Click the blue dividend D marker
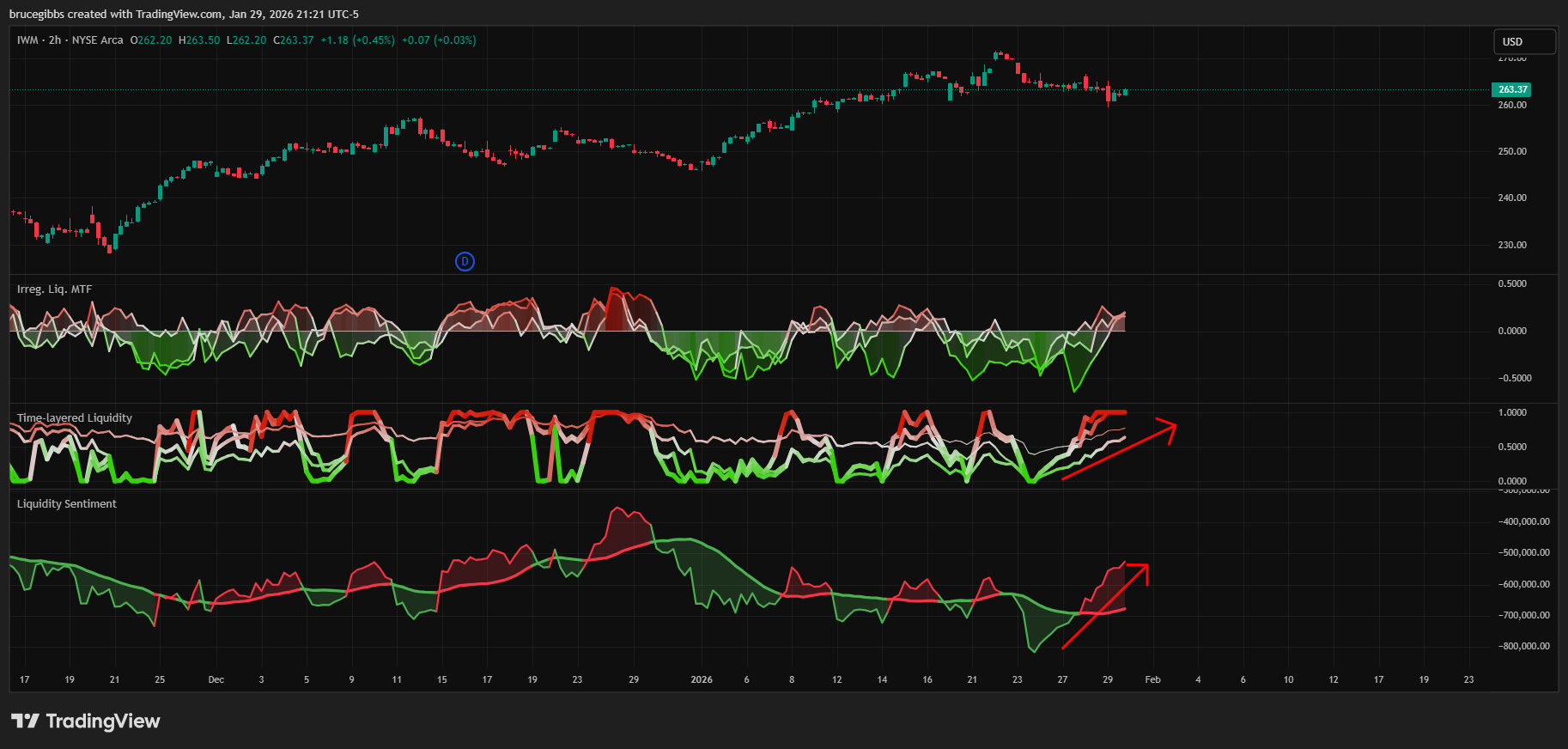 pos(465,261)
